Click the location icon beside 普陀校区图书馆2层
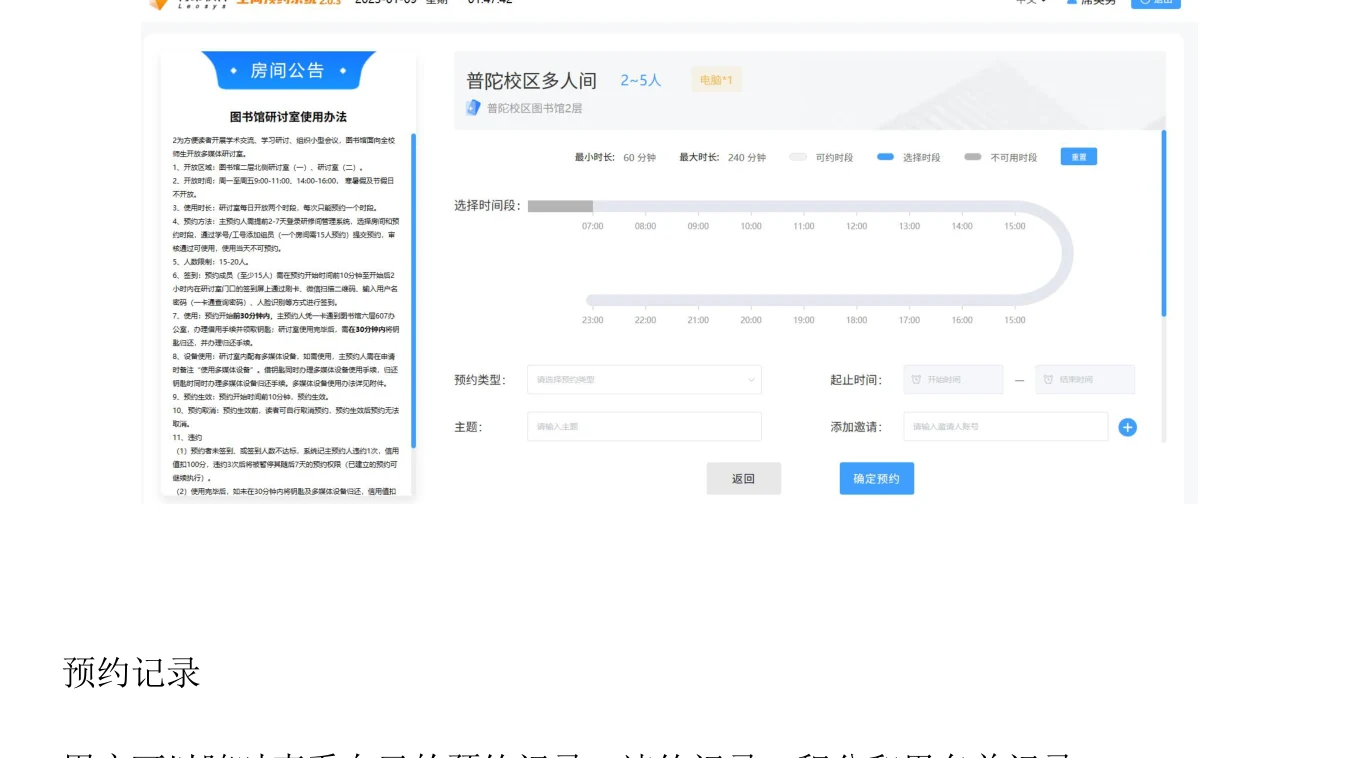The image size is (1370, 758). tap(474, 107)
